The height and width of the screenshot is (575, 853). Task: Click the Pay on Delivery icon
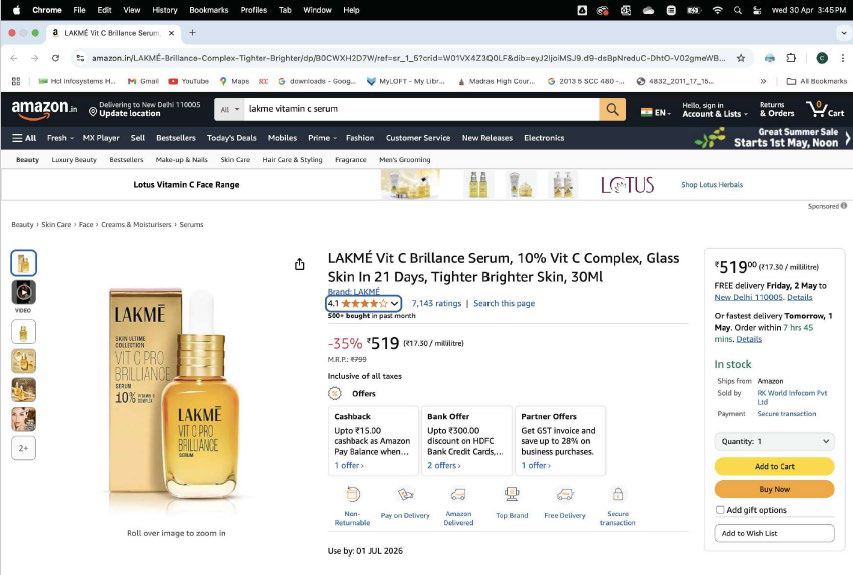405,494
